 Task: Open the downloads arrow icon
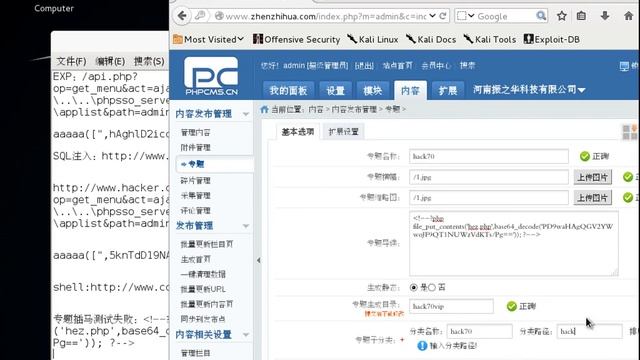point(605,16)
